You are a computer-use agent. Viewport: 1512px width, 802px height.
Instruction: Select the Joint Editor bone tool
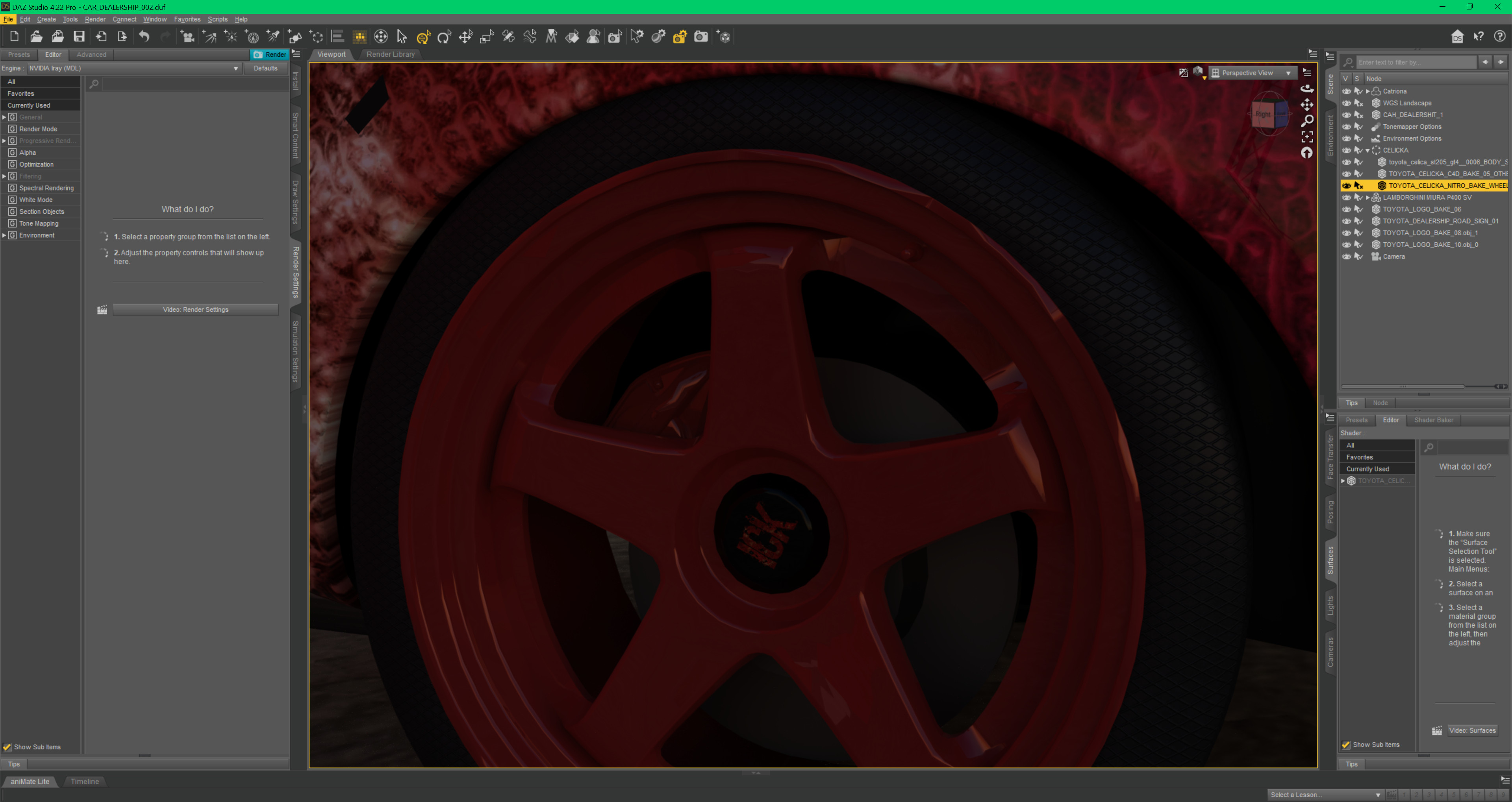click(508, 36)
